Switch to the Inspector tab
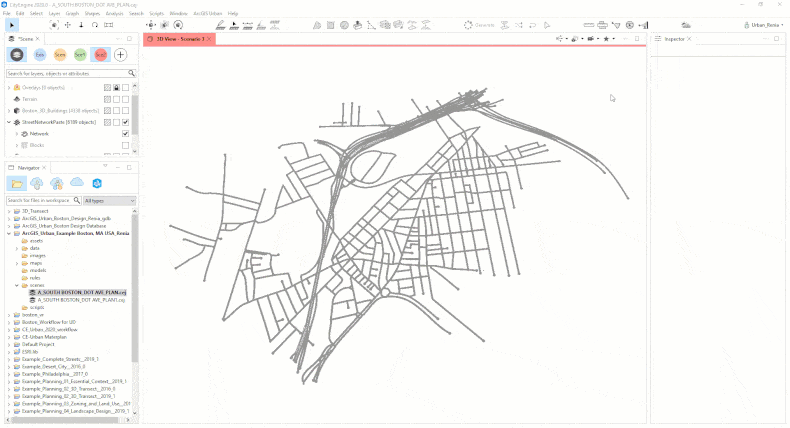 pyautogui.click(x=674, y=39)
